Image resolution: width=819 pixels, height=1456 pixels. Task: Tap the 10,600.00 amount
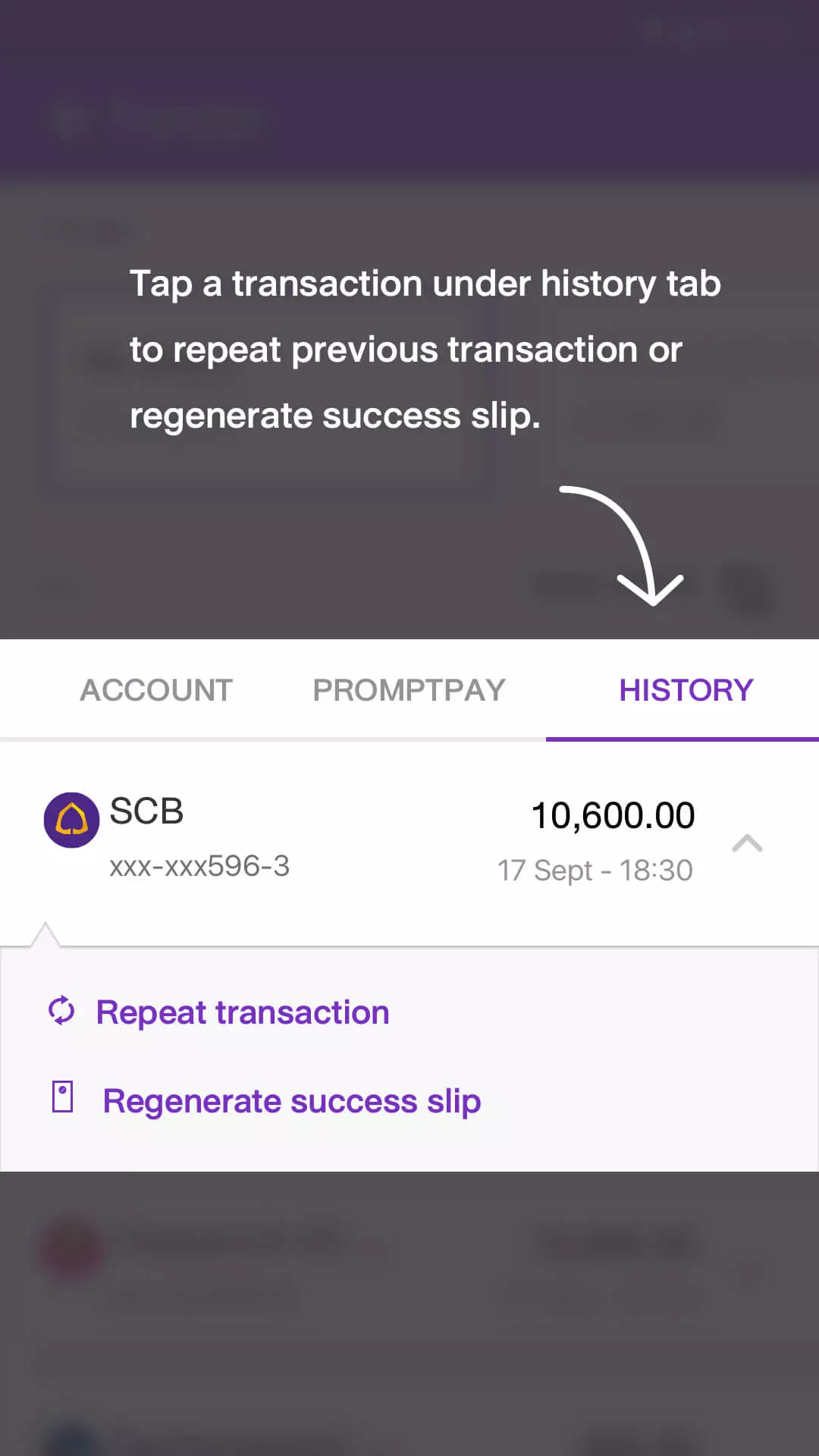(x=613, y=816)
